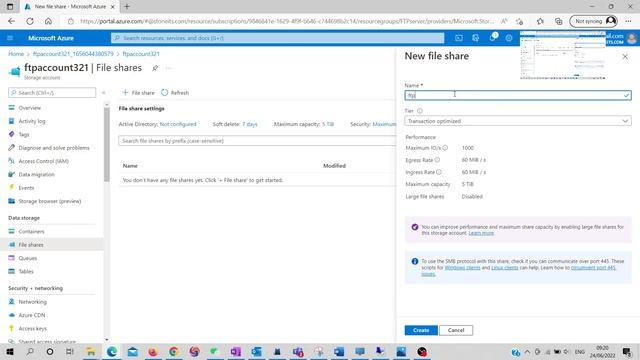
Task: Open portal settings gear icon
Action: click(x=509, y=38)
